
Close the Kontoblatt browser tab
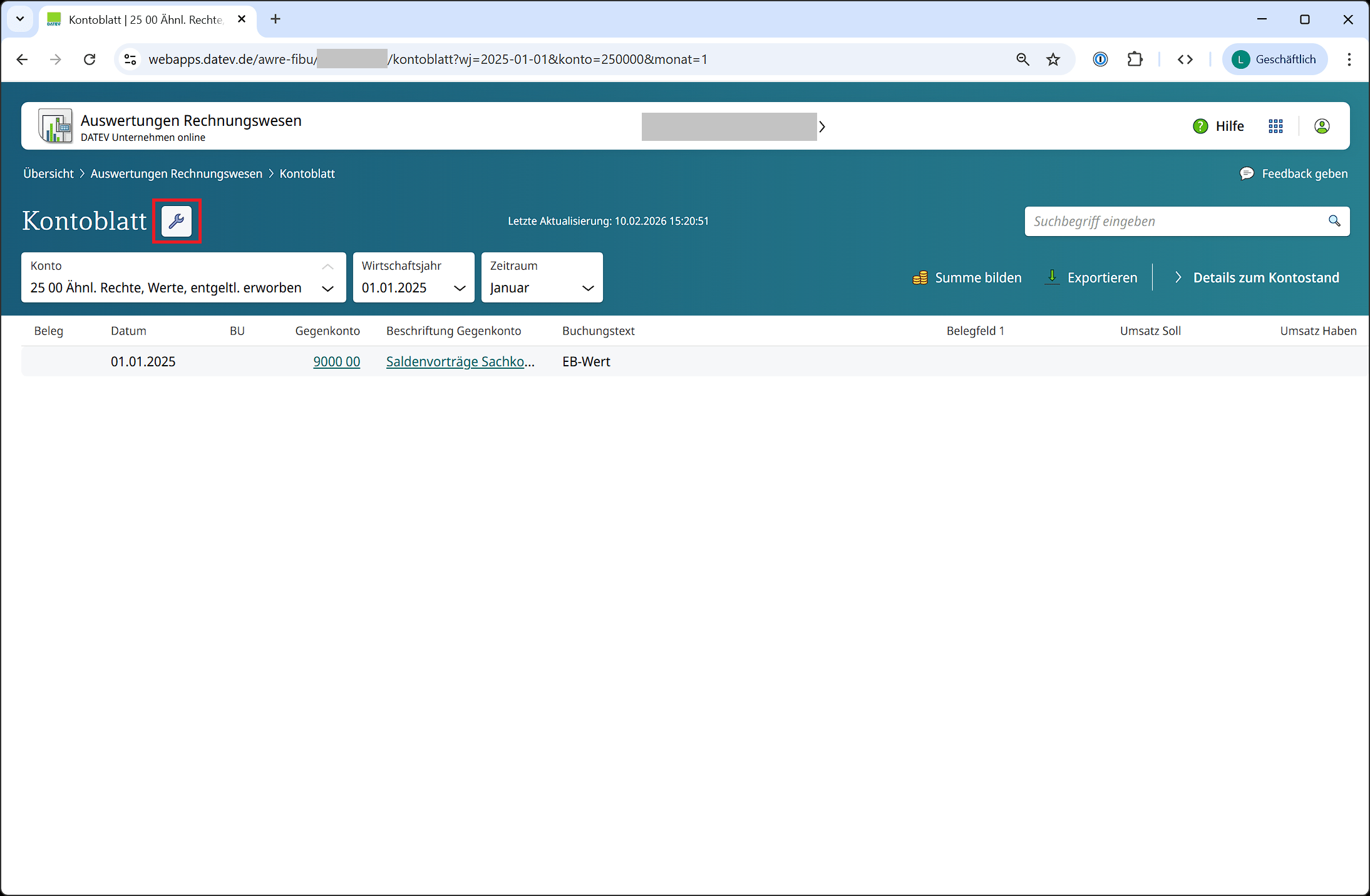tap(242, 19)
